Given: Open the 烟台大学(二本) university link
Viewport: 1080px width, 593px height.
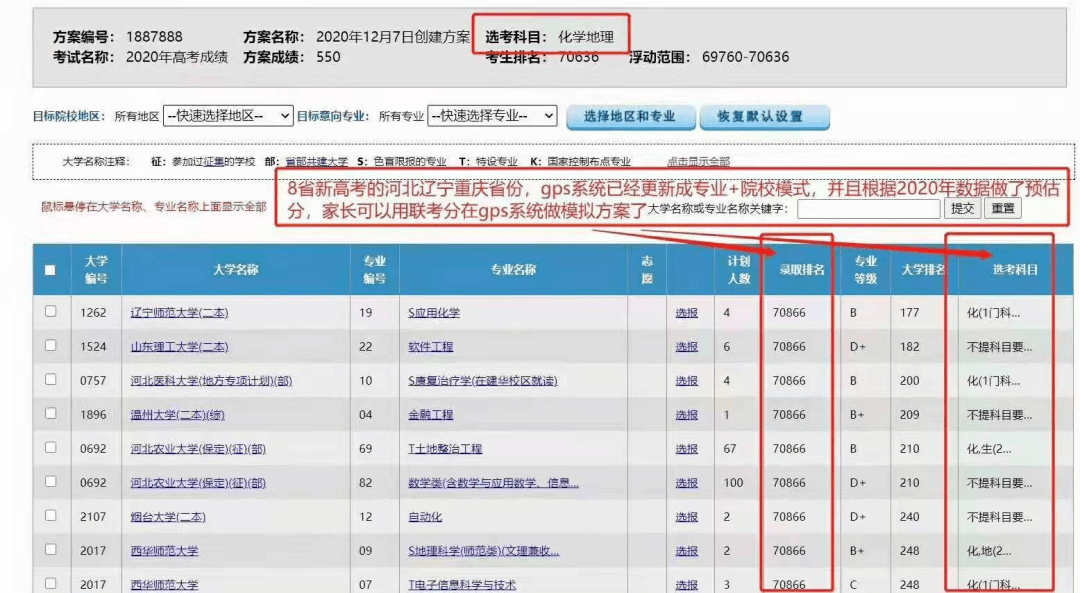Looking at the screenshot, I should click(x=168, y=517).
